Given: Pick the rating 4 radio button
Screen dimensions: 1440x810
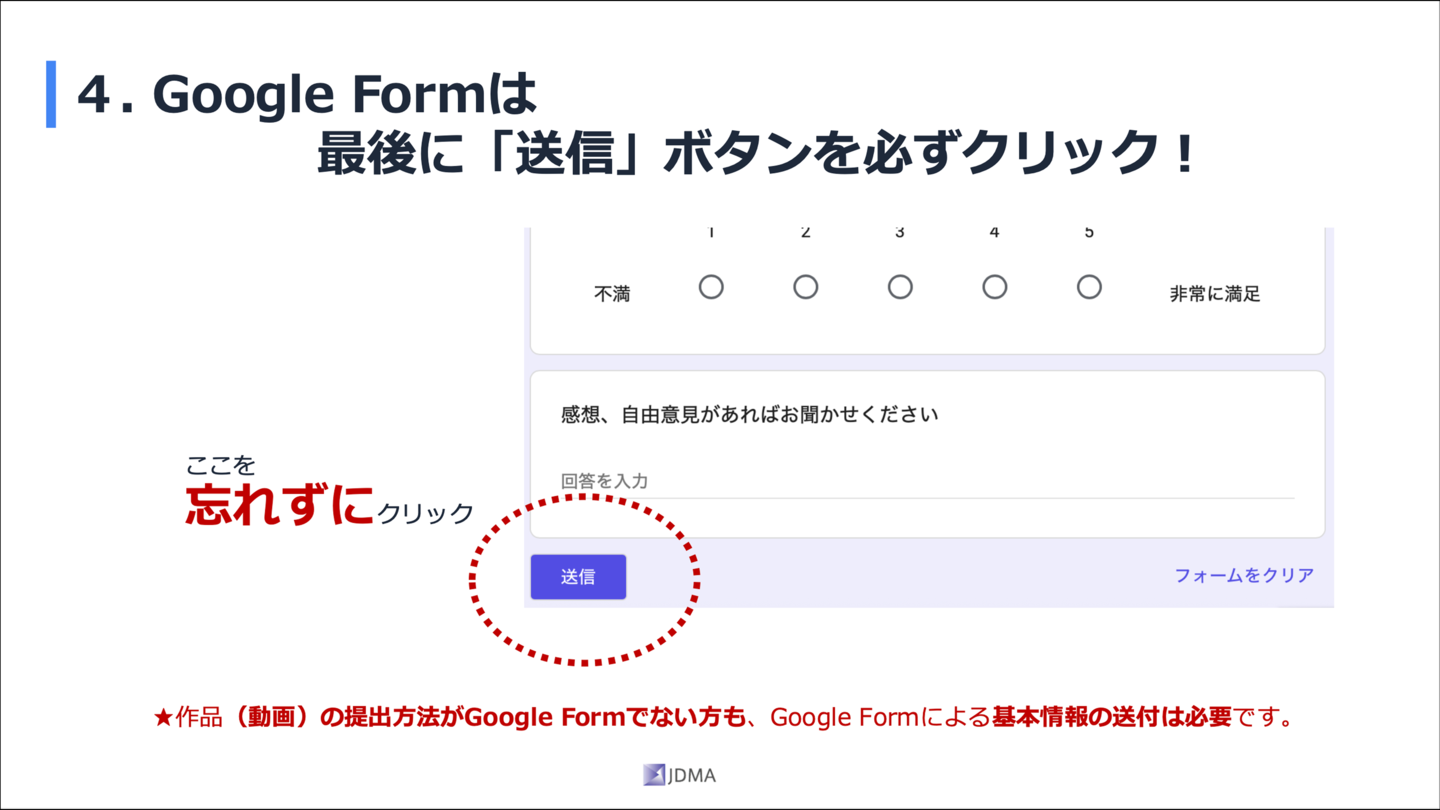Looking at the screenshot, I should coord(994,287).
